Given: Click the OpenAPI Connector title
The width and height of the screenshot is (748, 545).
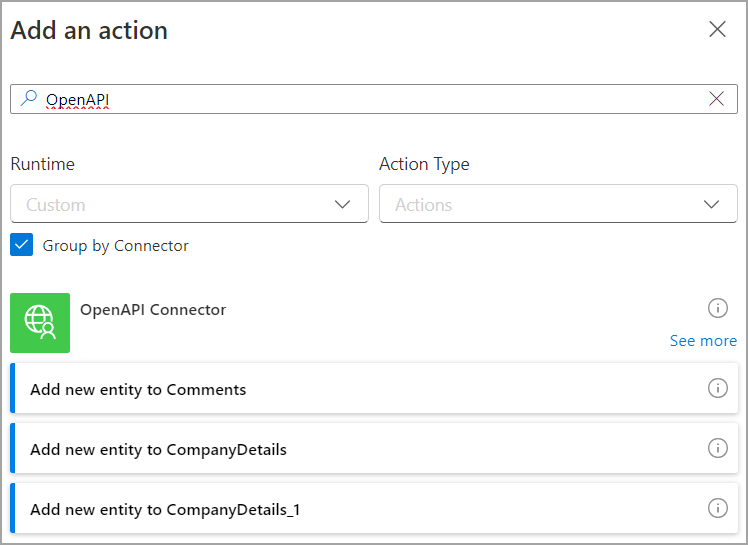Looking at the screenshot, I should (153, 310).
